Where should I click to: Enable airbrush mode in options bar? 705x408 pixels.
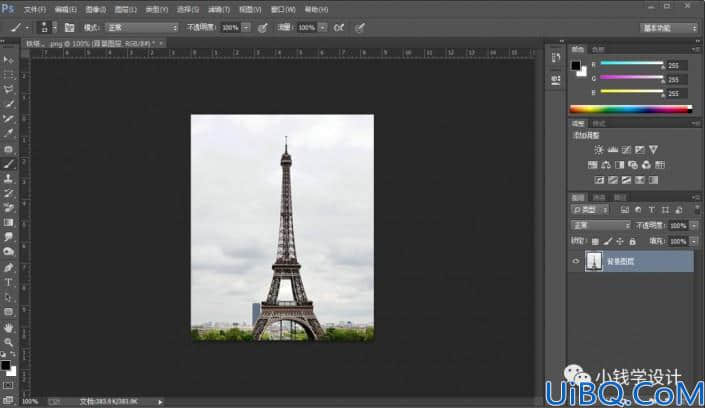(x=339, y=28)
